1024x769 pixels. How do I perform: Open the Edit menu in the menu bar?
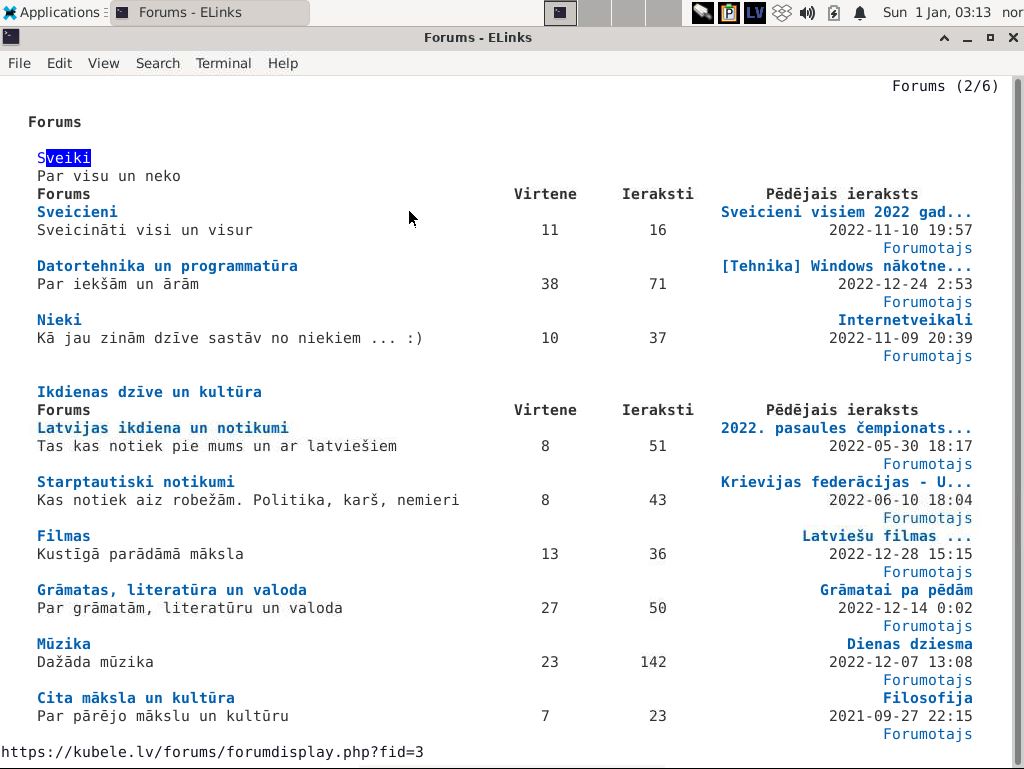pyautogui.click(x=59, y=63)
